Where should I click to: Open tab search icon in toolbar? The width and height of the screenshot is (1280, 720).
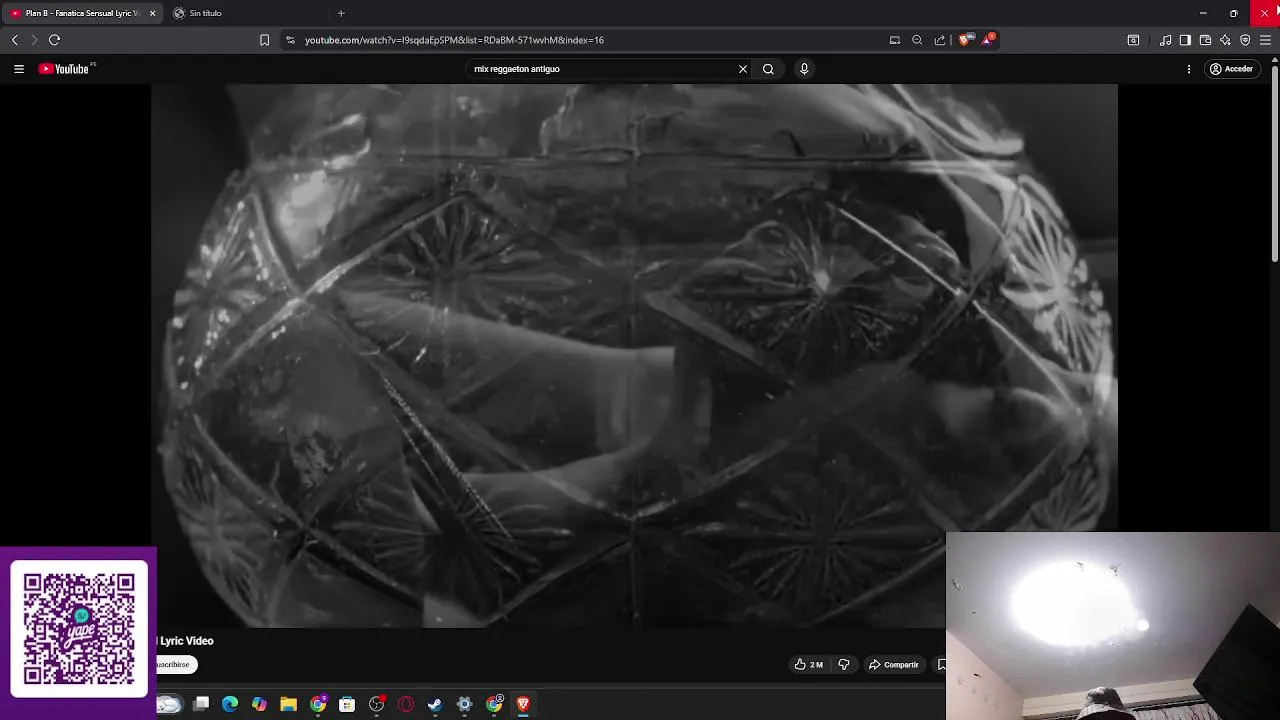tap(1133, 40)
